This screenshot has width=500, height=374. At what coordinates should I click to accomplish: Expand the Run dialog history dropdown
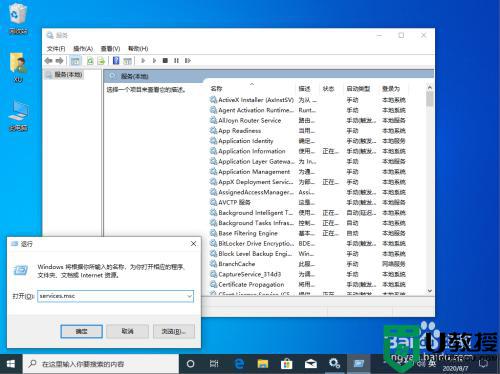[190, 296]
